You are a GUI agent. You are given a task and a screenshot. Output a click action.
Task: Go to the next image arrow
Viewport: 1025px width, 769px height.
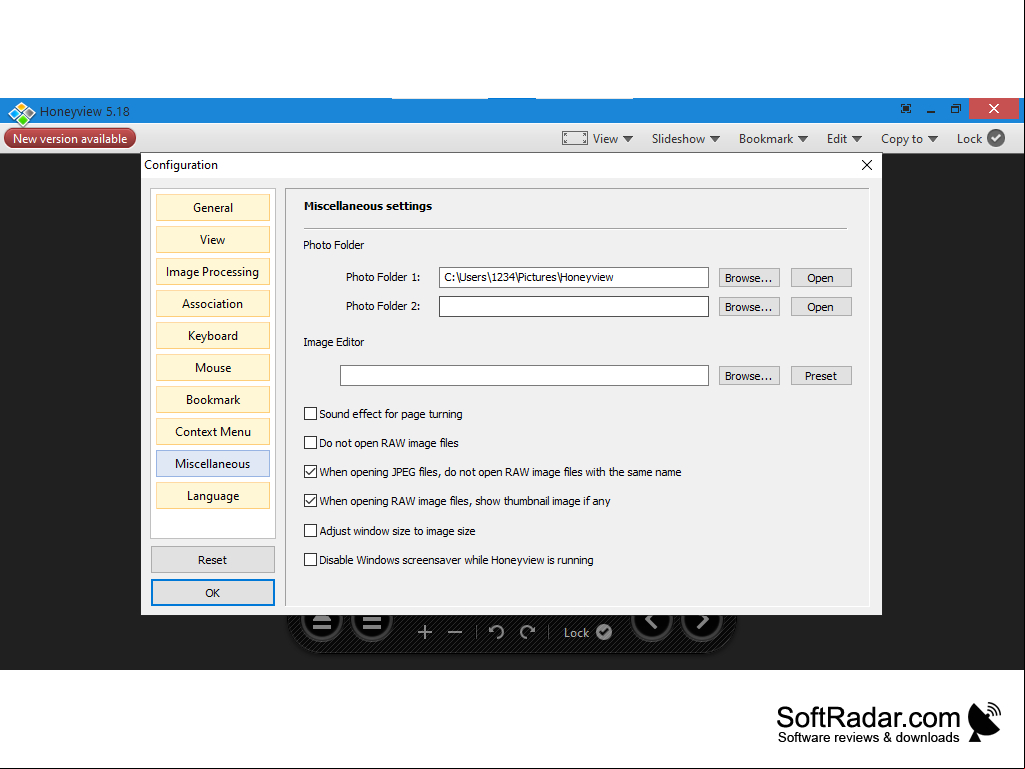[702, 623]
